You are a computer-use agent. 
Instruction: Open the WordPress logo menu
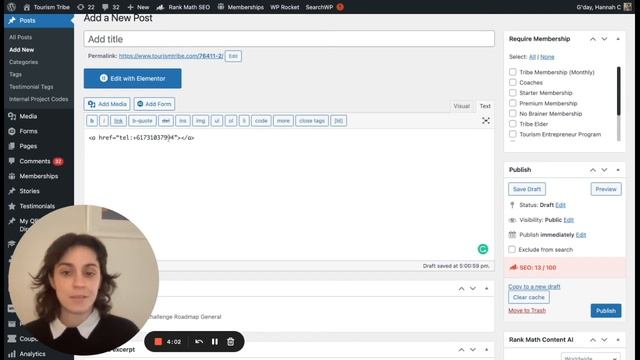pos(11,7)
